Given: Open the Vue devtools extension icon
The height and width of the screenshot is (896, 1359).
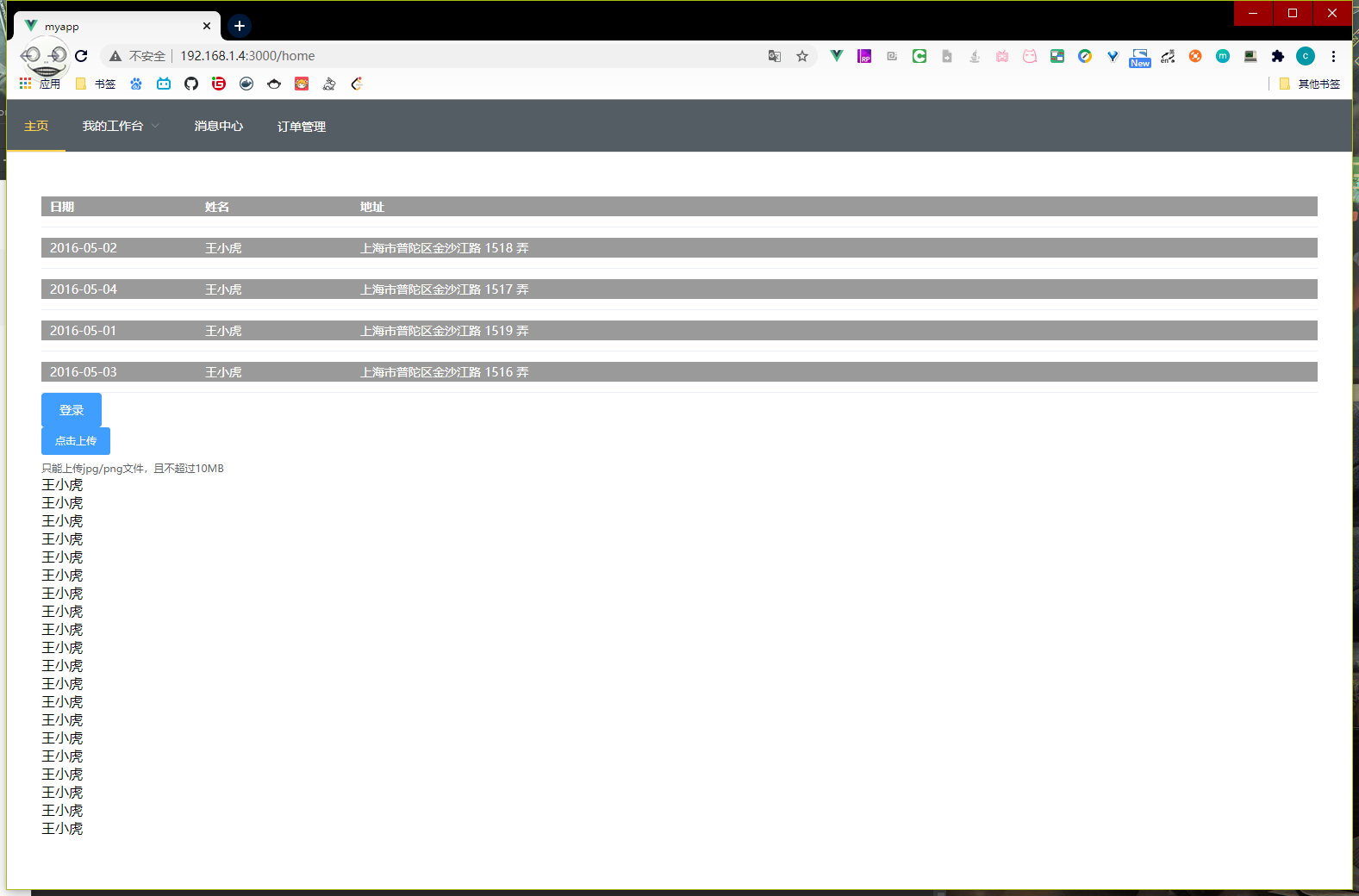Looking at the screenshot, I should pyautogui.click(x=836, y=56).
